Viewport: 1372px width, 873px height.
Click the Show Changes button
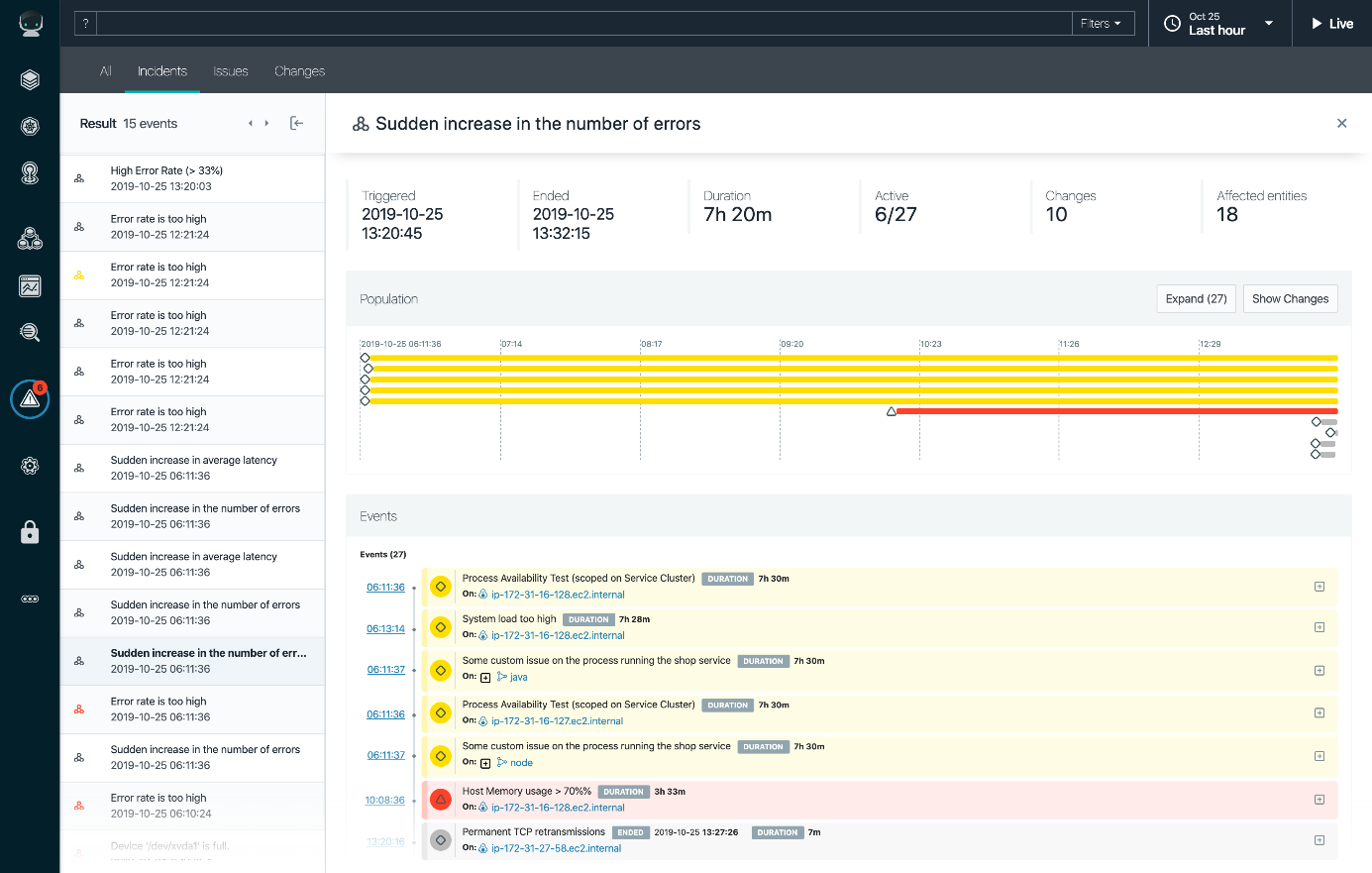point(1290,299)
